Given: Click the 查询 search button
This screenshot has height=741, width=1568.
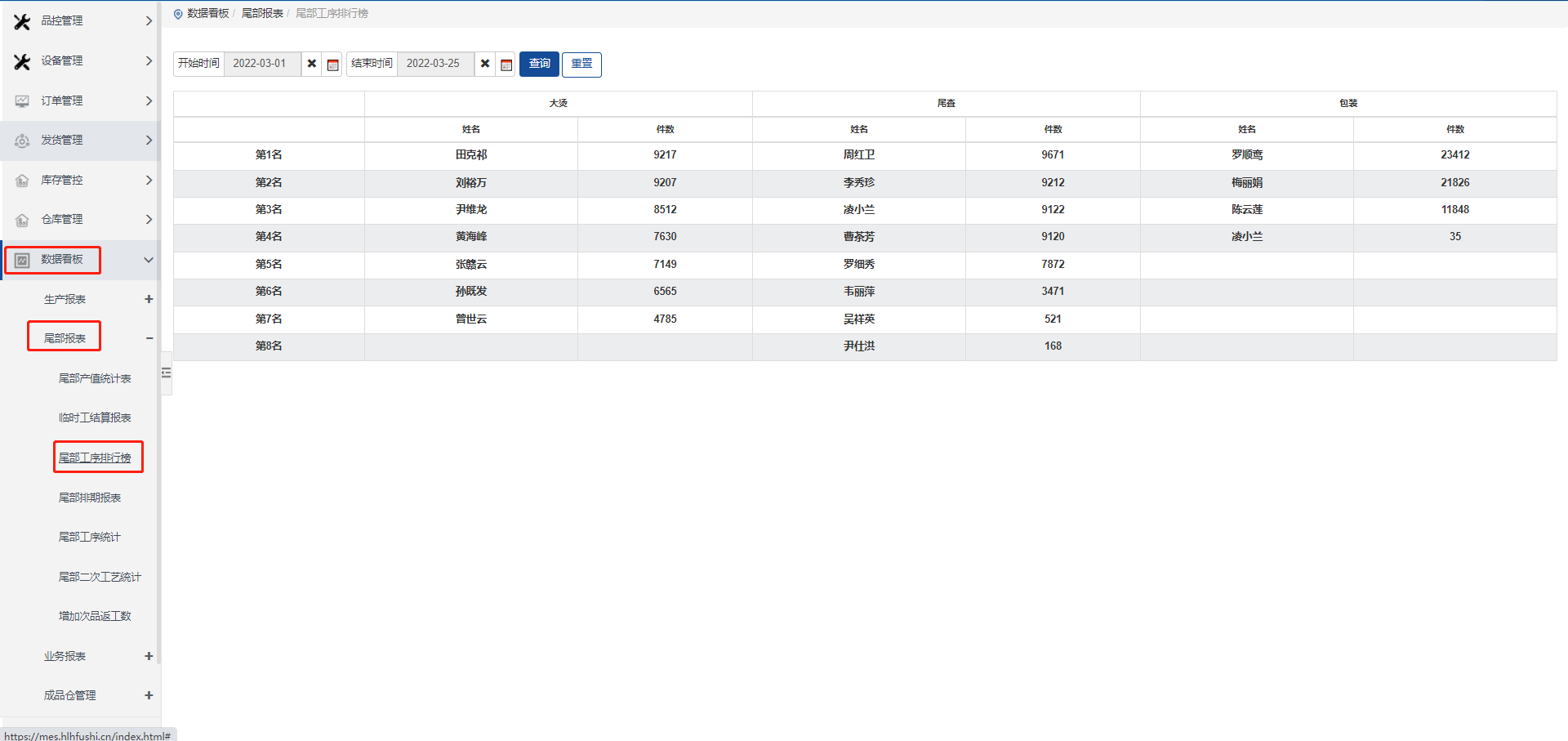Looking at the screenshot, I should point(539,64).
